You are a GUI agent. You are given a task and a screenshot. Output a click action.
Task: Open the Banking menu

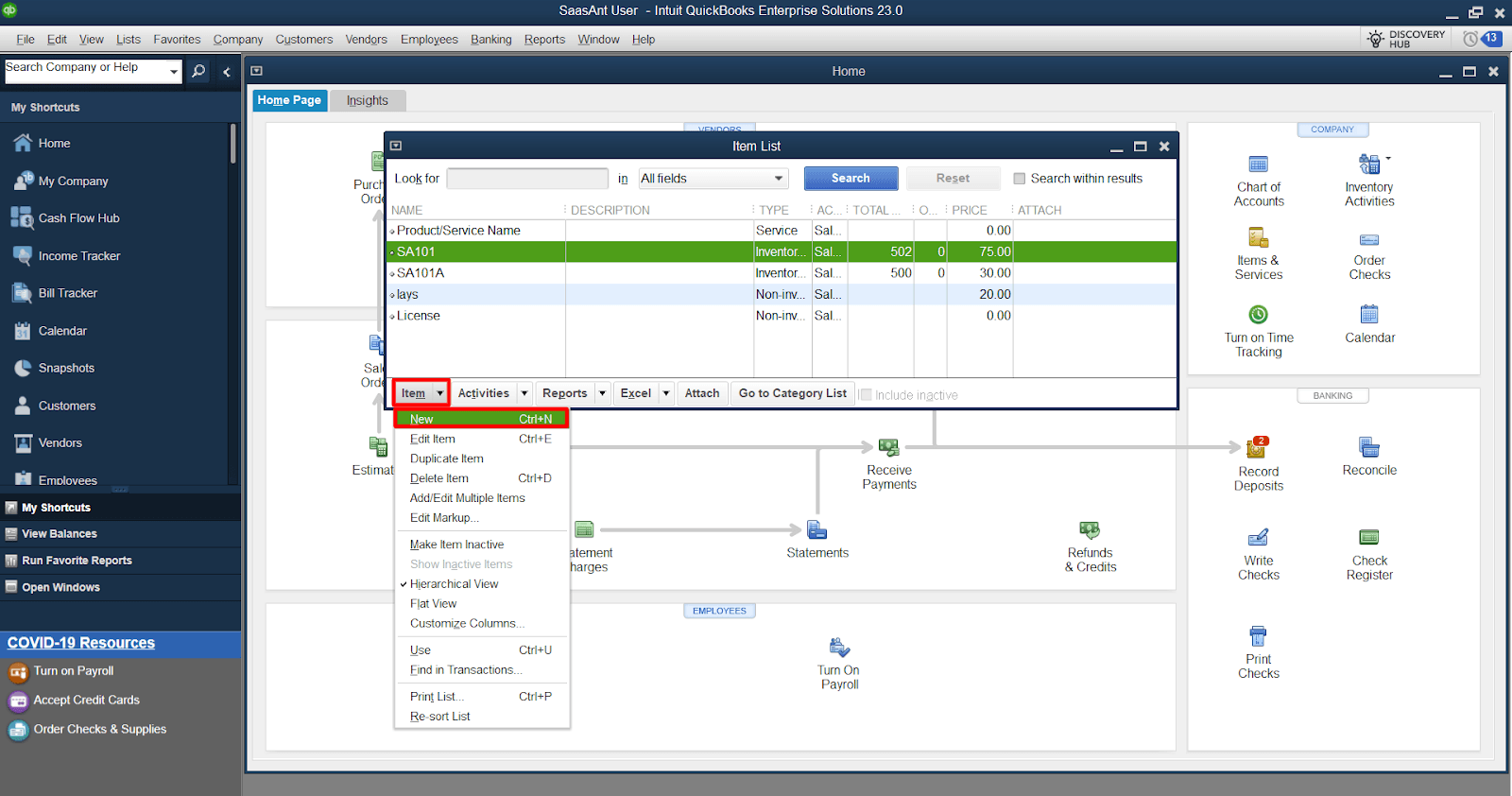(x=490, y=40)
